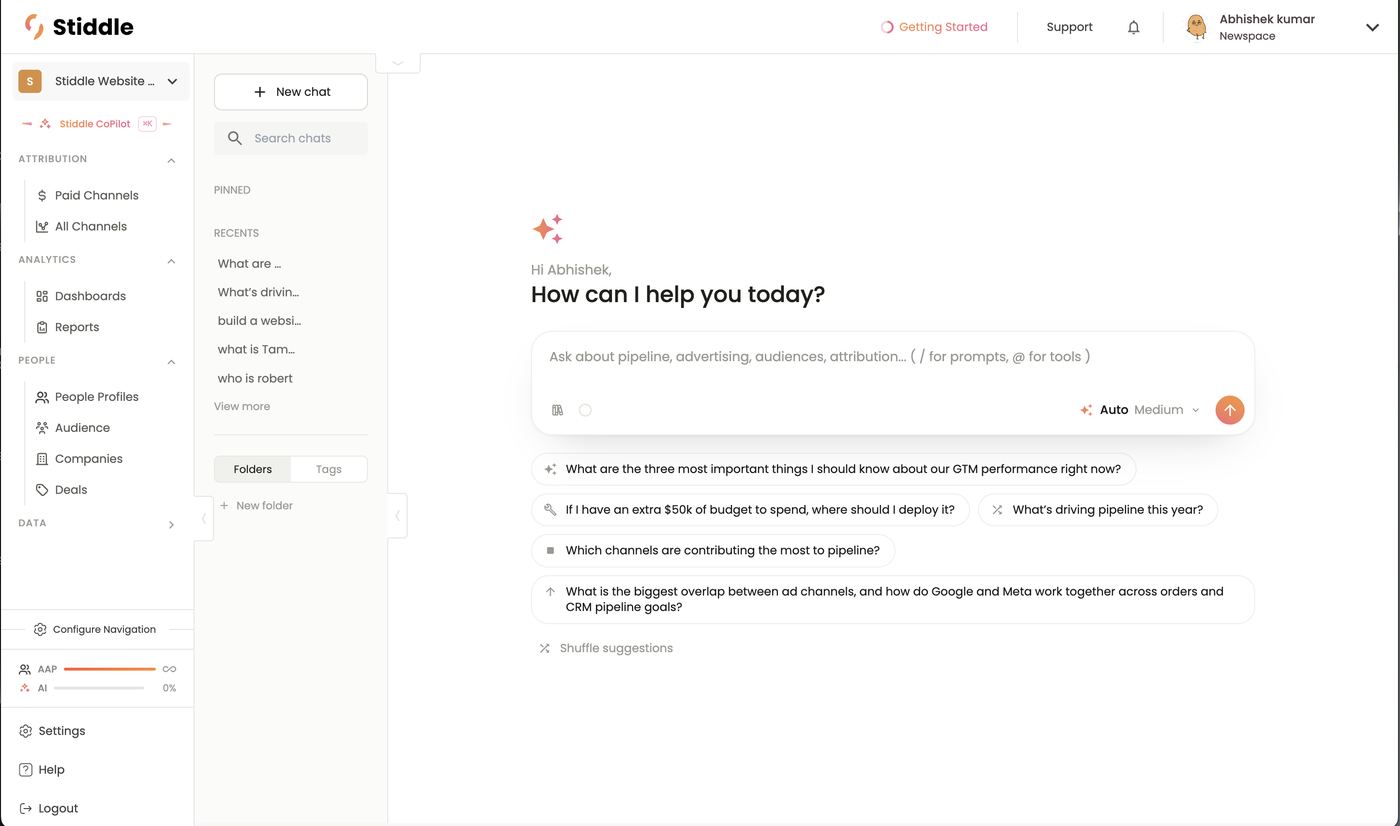1400x826 pixels.
Task: Click the Dashboards grid icon
Action: [x=42, y=296]
